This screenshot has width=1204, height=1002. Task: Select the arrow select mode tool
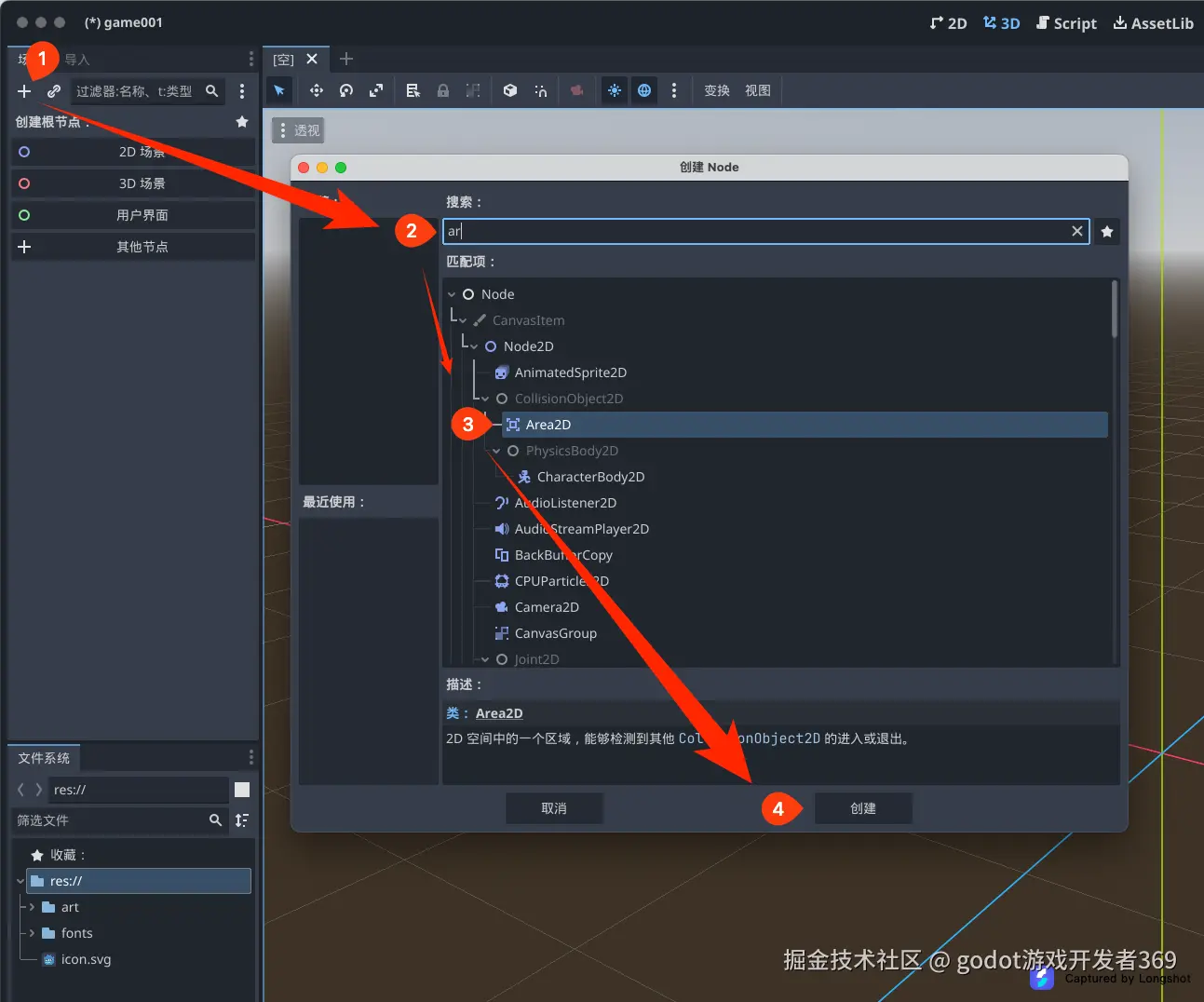279,90
